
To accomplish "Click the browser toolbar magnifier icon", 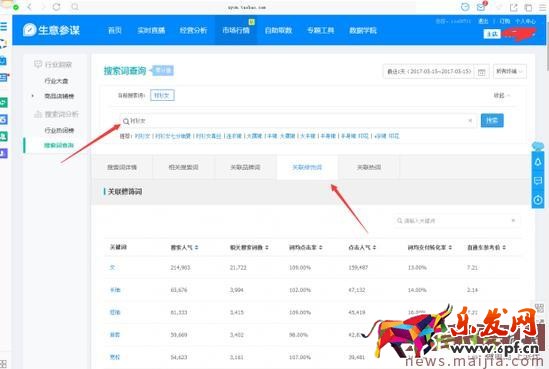I will click(75, 7).
